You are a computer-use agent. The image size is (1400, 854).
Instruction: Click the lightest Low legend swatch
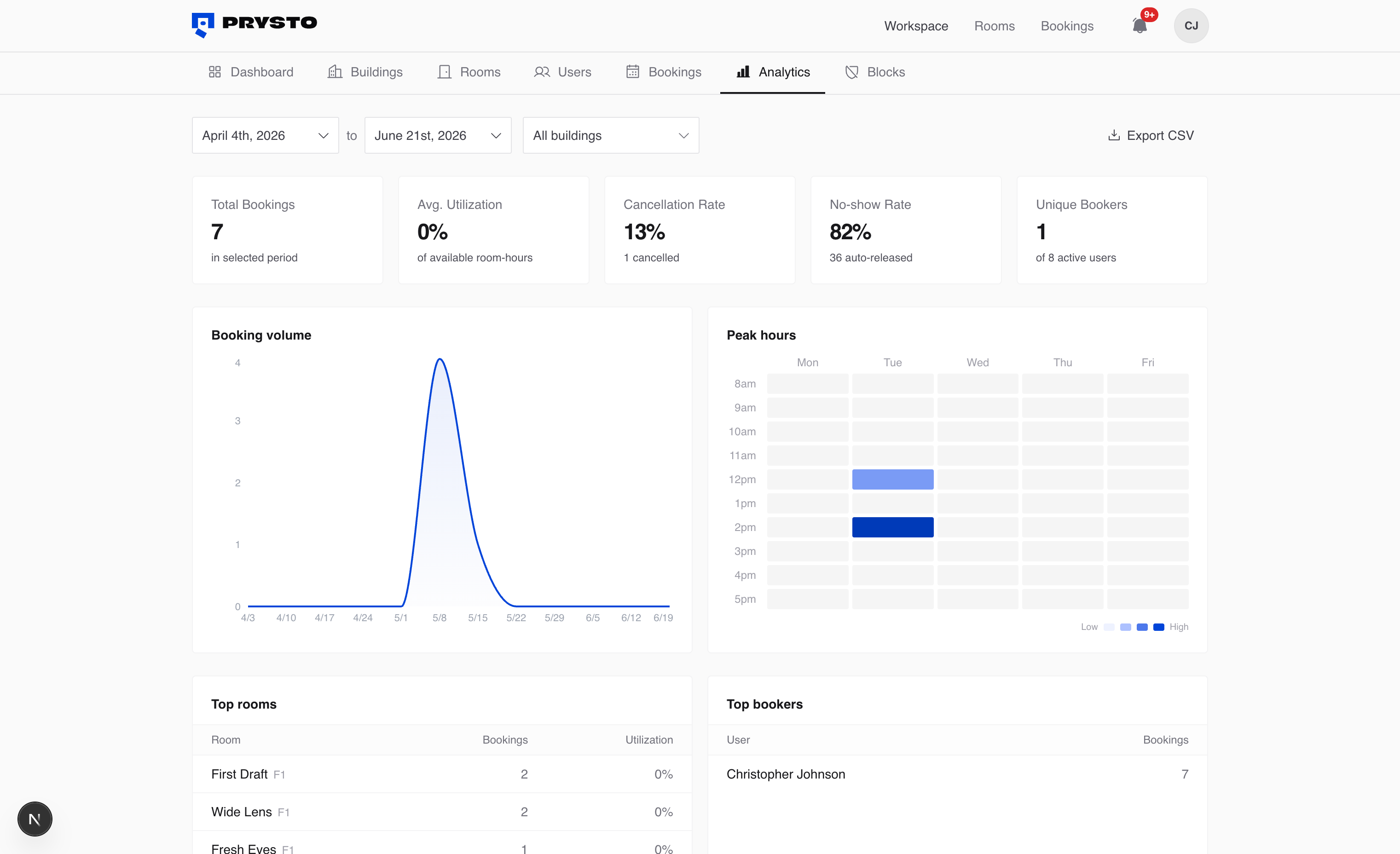tap(1109, 627)
